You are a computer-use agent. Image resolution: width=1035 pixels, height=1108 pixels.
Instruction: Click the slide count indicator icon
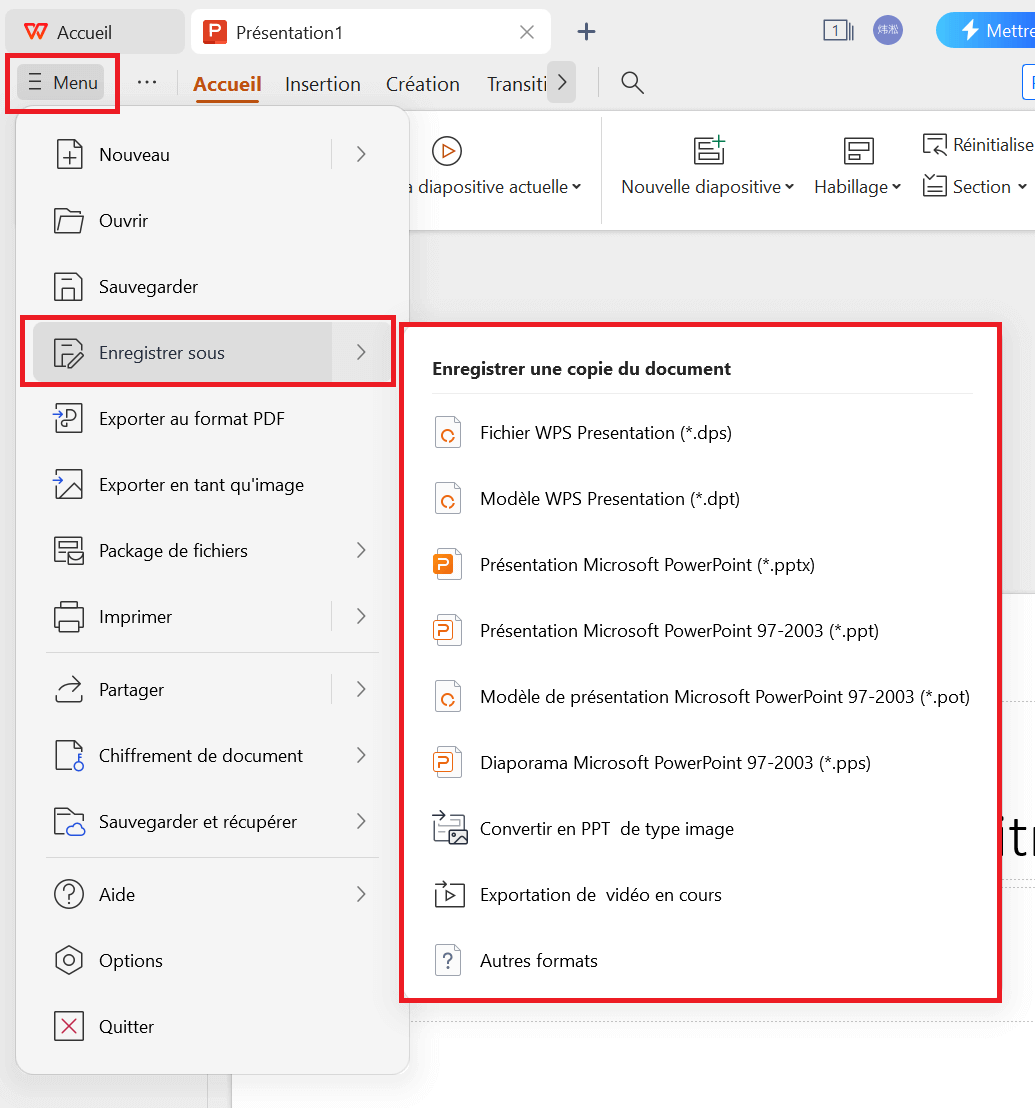click(838, 30)
